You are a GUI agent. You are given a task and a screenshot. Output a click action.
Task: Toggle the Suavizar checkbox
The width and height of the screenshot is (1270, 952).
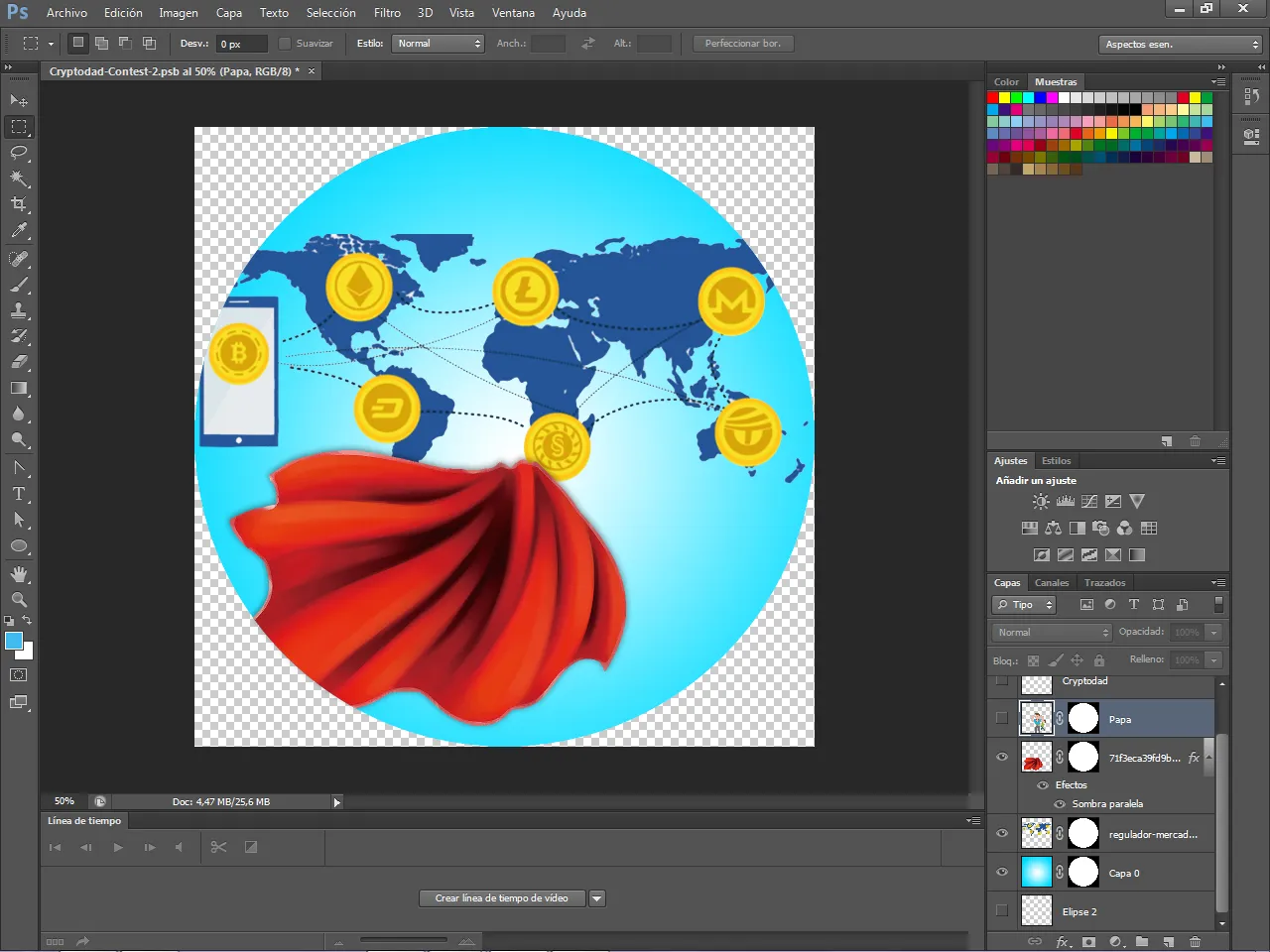click(x=285, y=44)
